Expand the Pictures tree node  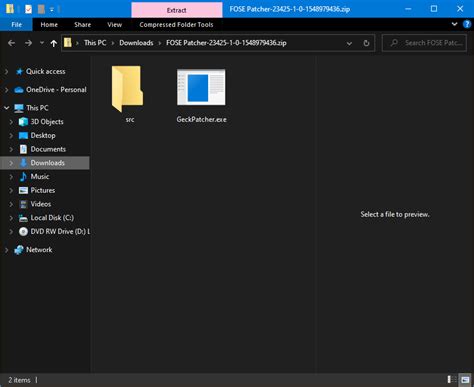coord(11,190)
